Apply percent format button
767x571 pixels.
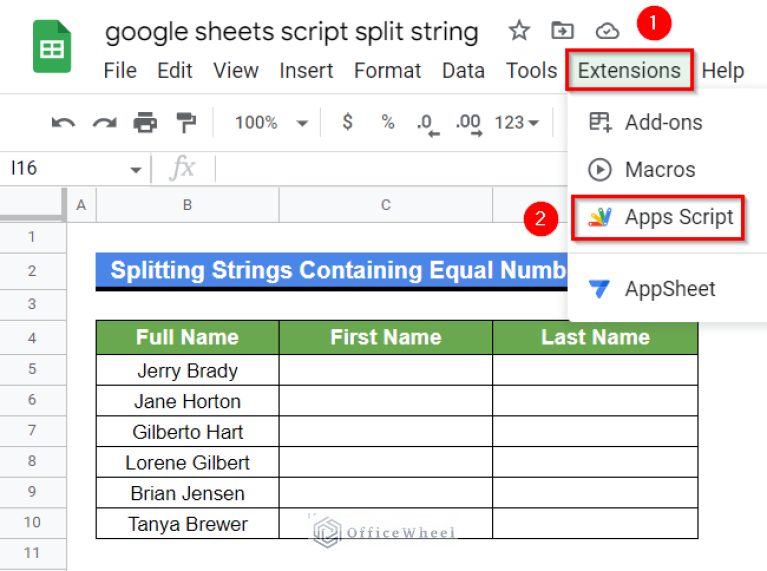[387, 123]
